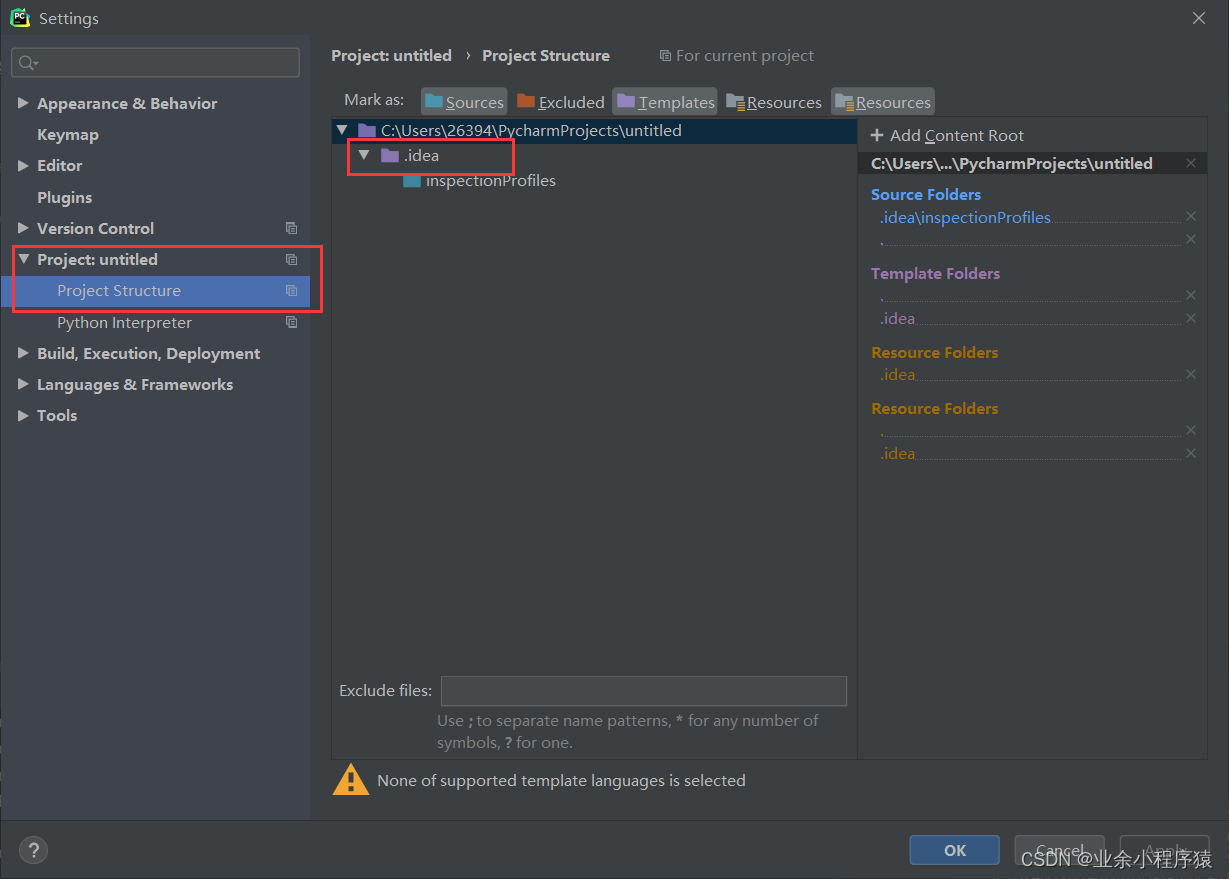This screenshot has width=1229, height=879.
Task: Click folder icon of inspectionProfiles
Action: 412,181
